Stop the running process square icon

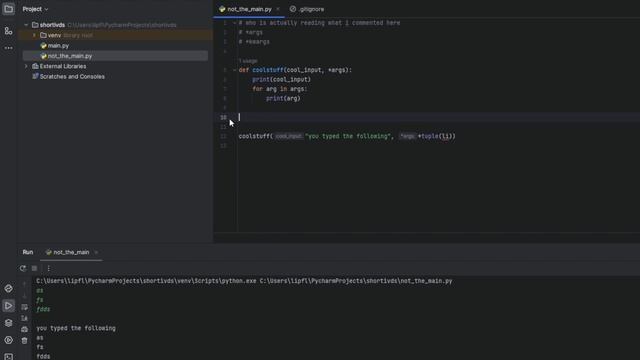tap(35, 268)
